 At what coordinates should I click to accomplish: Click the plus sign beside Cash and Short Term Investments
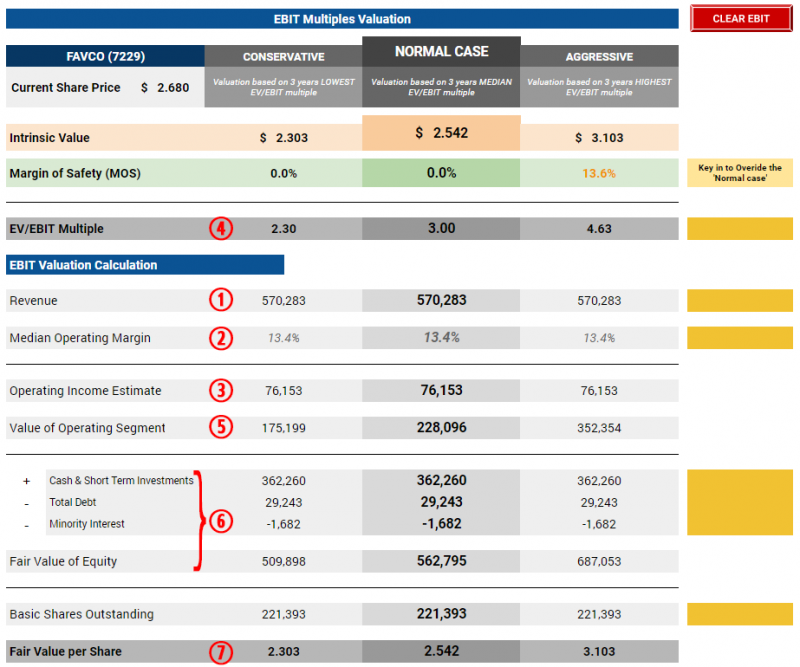(x=26, y=481)
